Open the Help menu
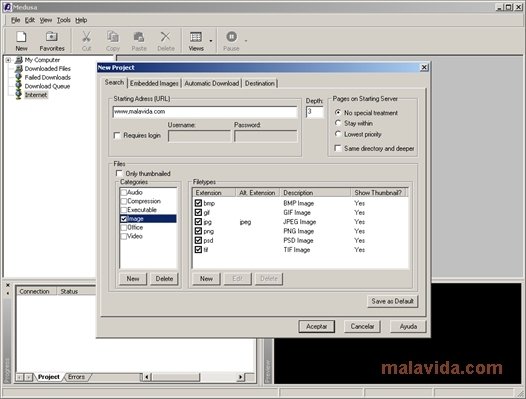This screenshot has width=526, height=399. tap(81, 20)
